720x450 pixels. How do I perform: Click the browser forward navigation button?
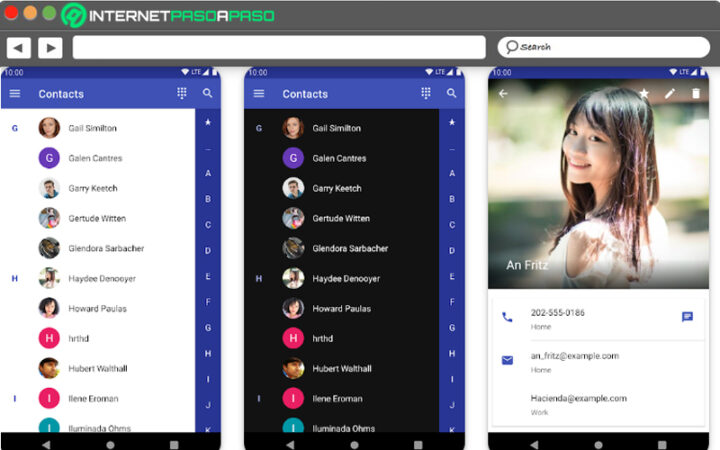pyautogui.click(x=50, y=47)
